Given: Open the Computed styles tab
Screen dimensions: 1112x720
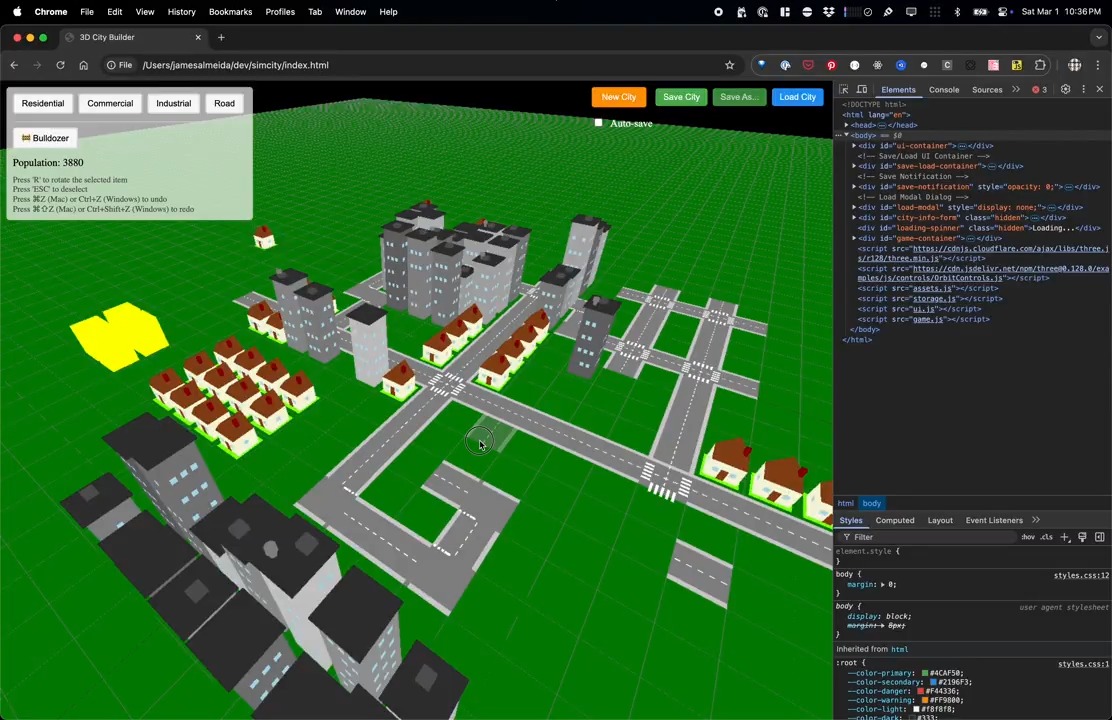Looking at the screenshot, I should pos(895,520).
